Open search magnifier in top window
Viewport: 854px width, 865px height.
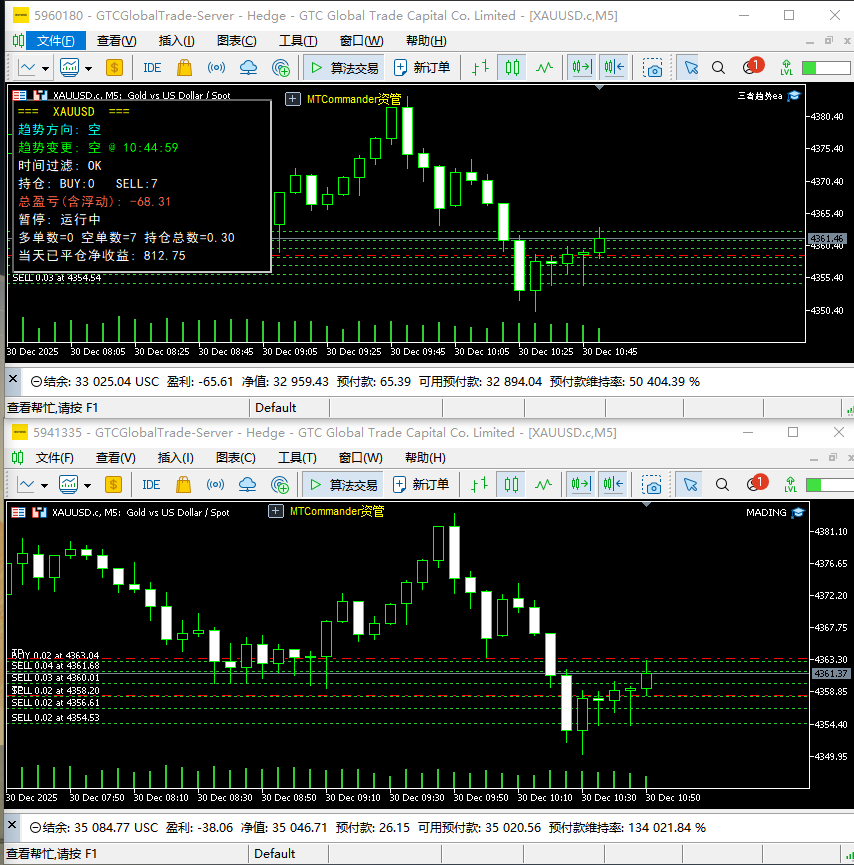pos(718,68)
